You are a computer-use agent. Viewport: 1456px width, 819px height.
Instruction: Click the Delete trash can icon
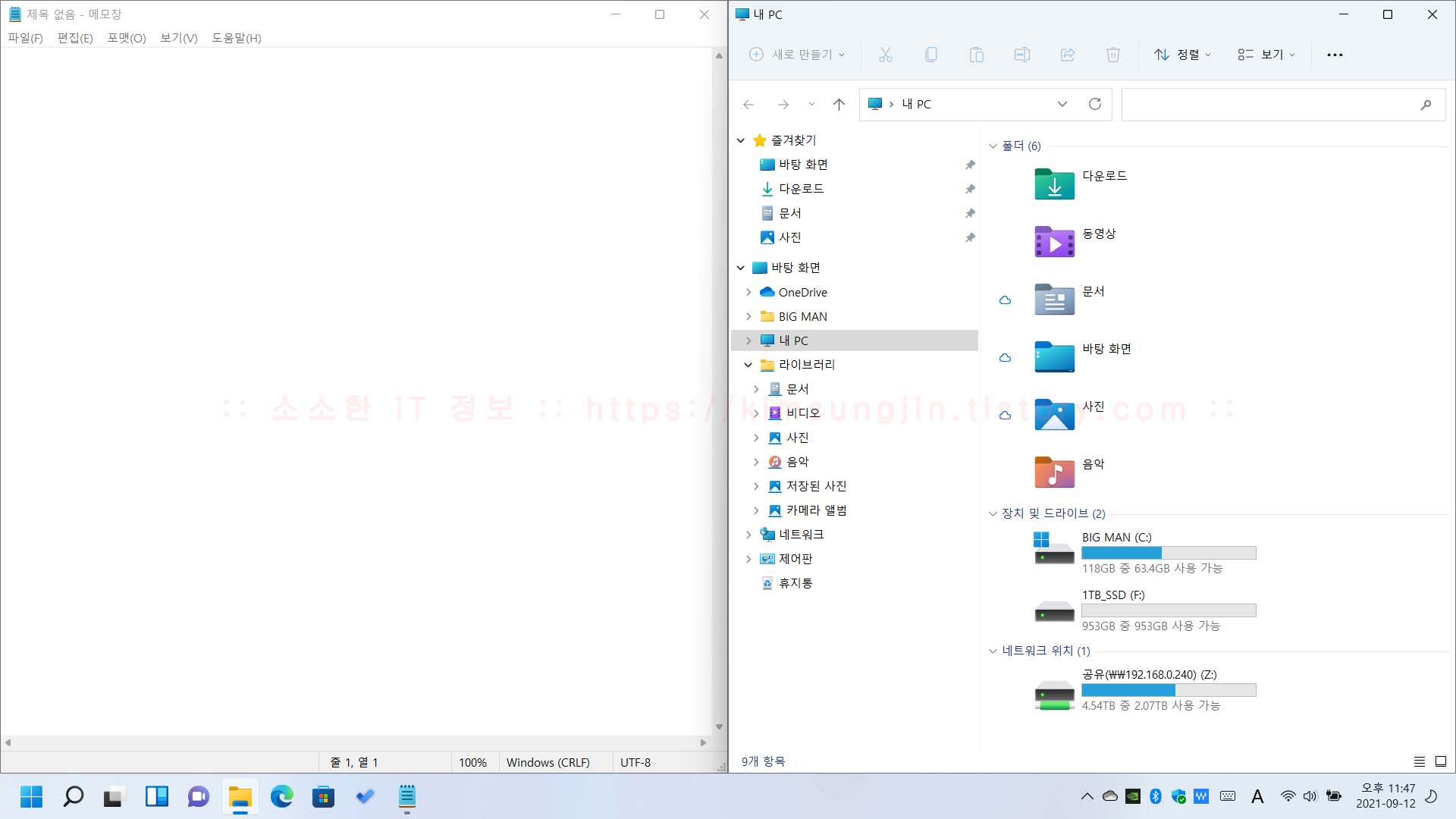[x=1112, y=55]
